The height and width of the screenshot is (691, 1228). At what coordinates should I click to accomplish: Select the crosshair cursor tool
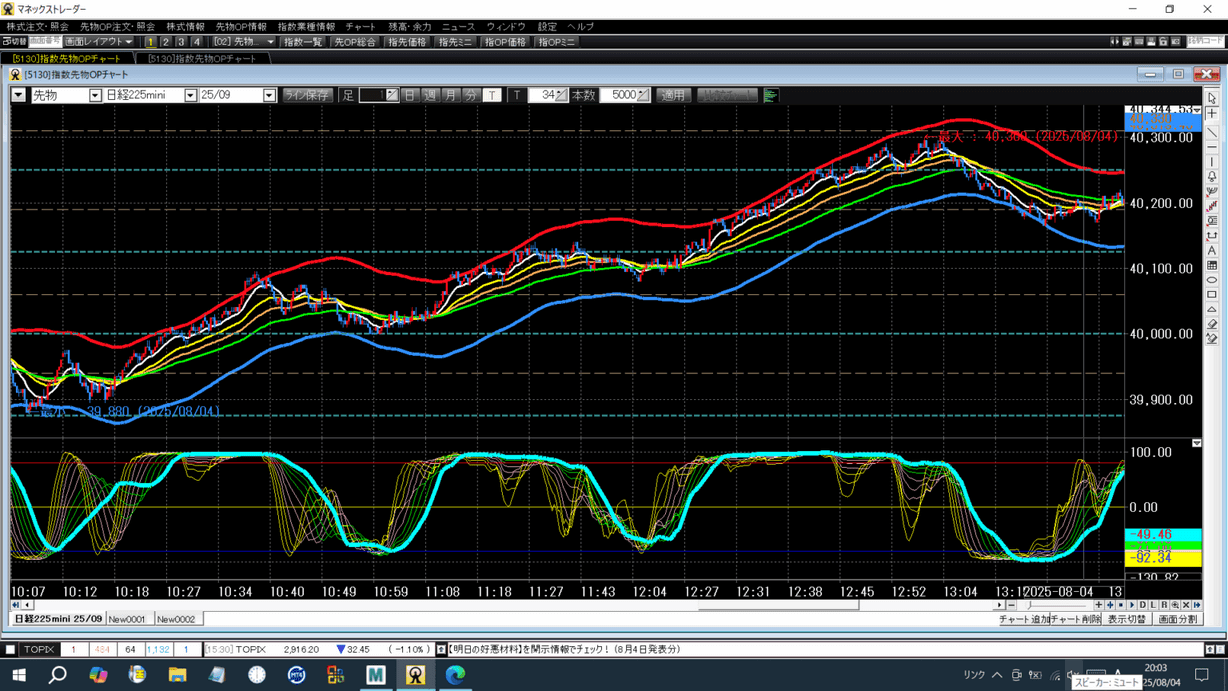click(x=1212, y=114)
